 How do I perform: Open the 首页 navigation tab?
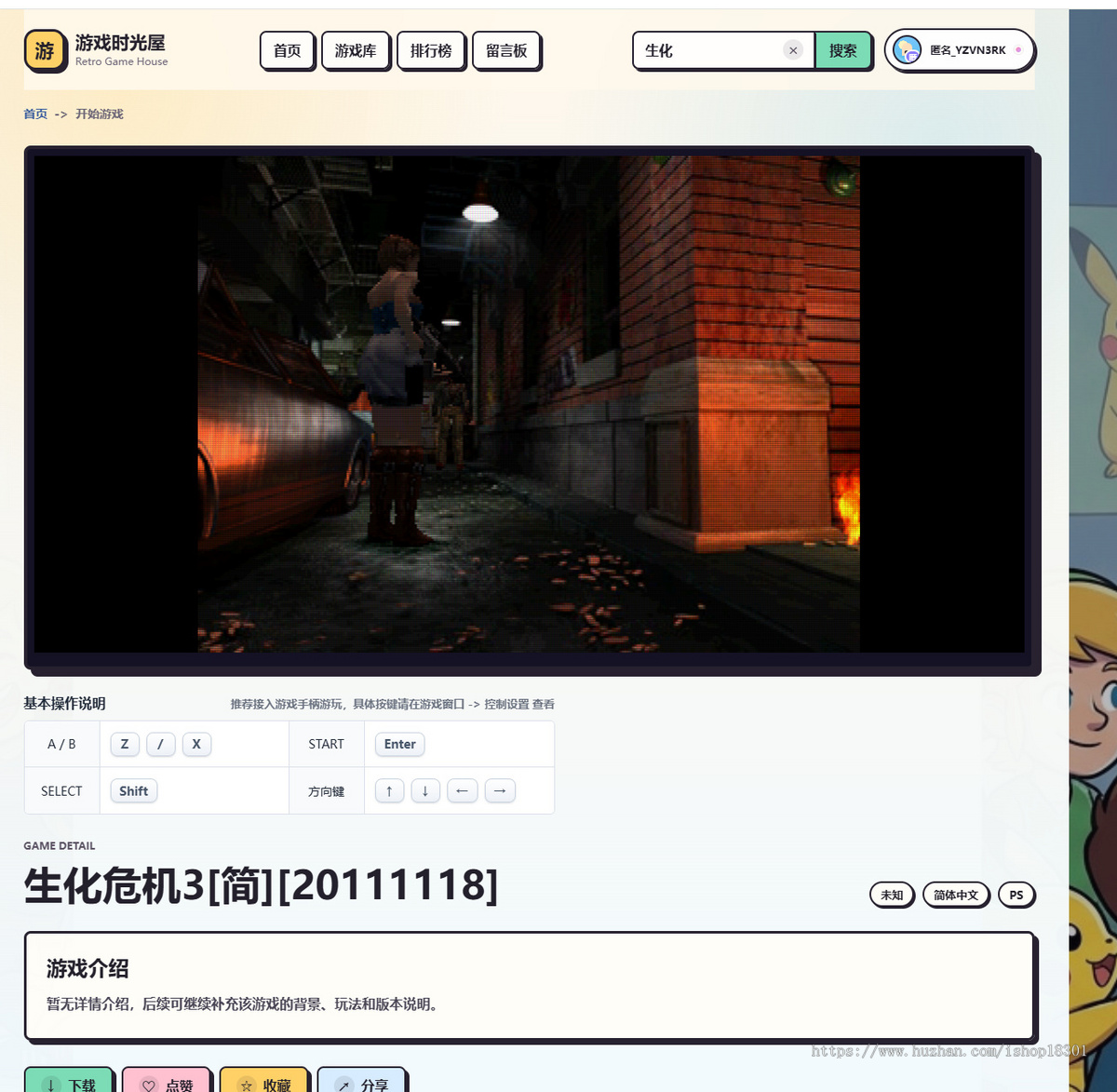tap(288, 50)
